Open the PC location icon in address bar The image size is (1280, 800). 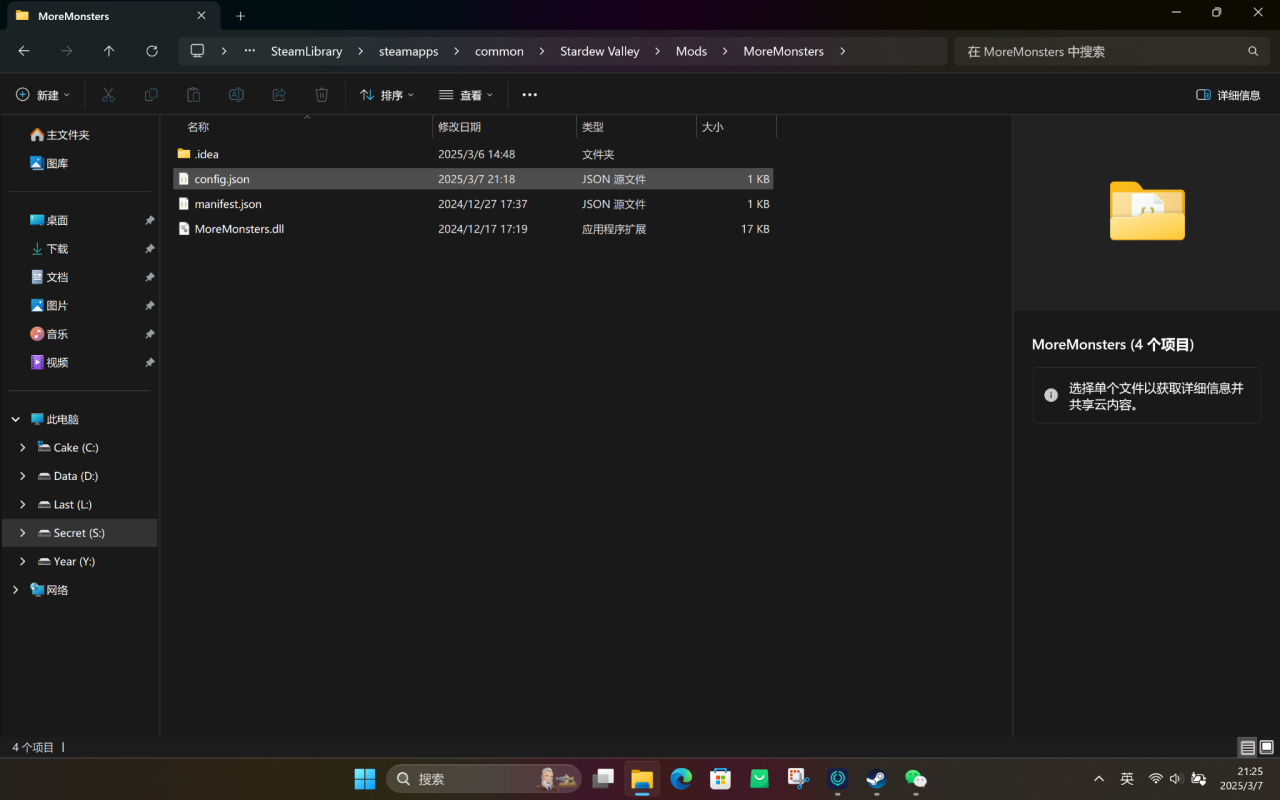coord(197,51)
